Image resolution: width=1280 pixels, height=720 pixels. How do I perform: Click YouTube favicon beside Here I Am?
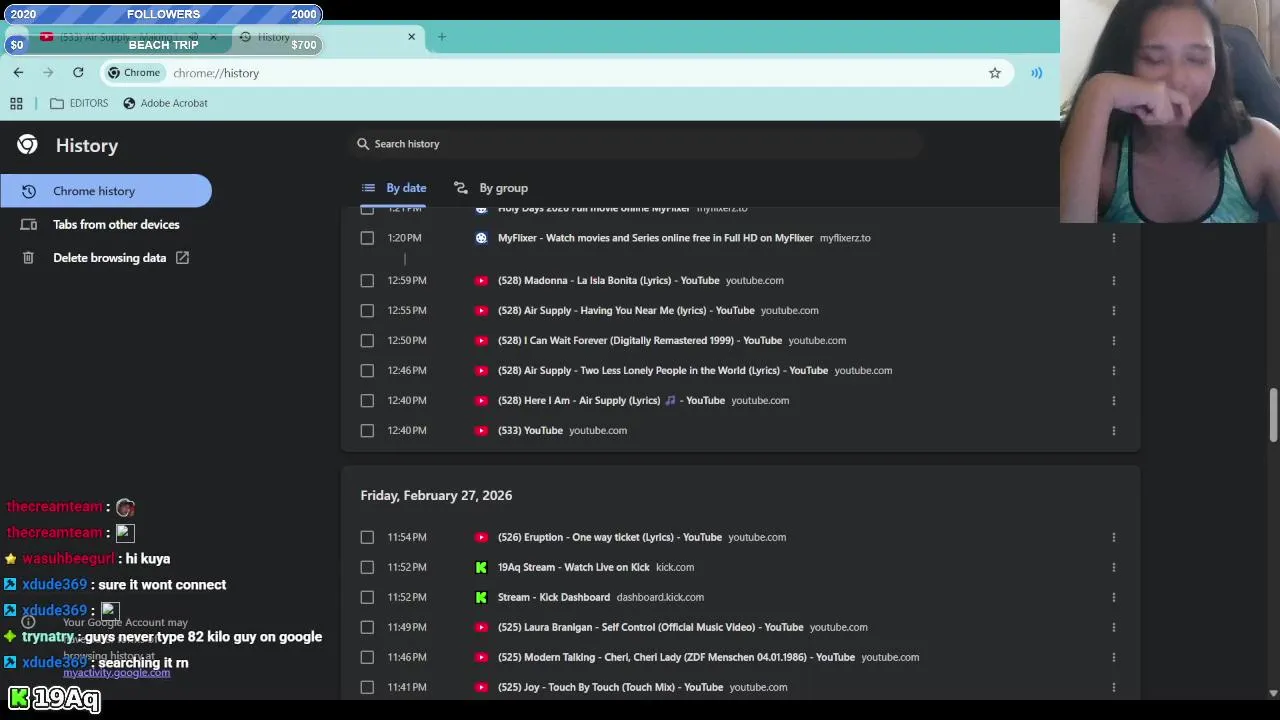(481, 401)
